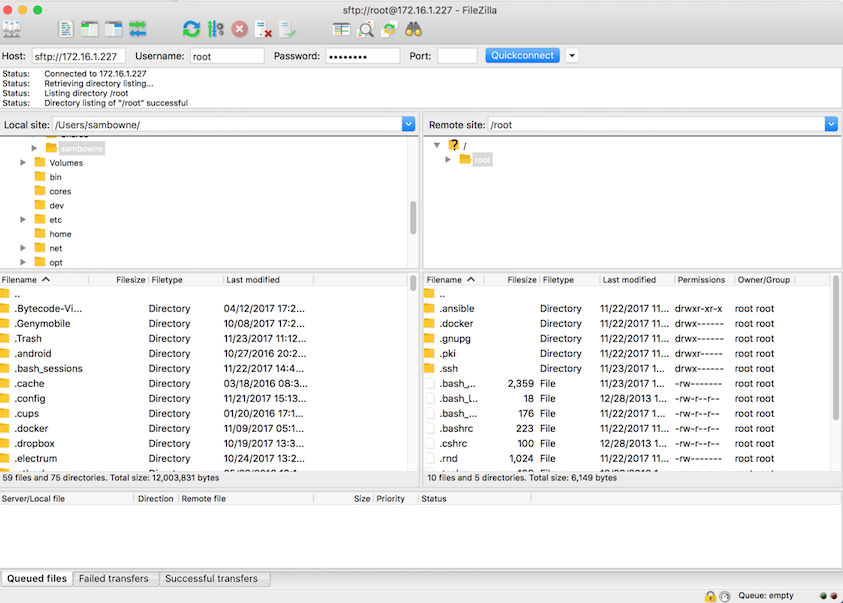Viewport: 843px width, 603px height.
Task: Collapse the remote root slash node
Action: (x=437, y=145)
